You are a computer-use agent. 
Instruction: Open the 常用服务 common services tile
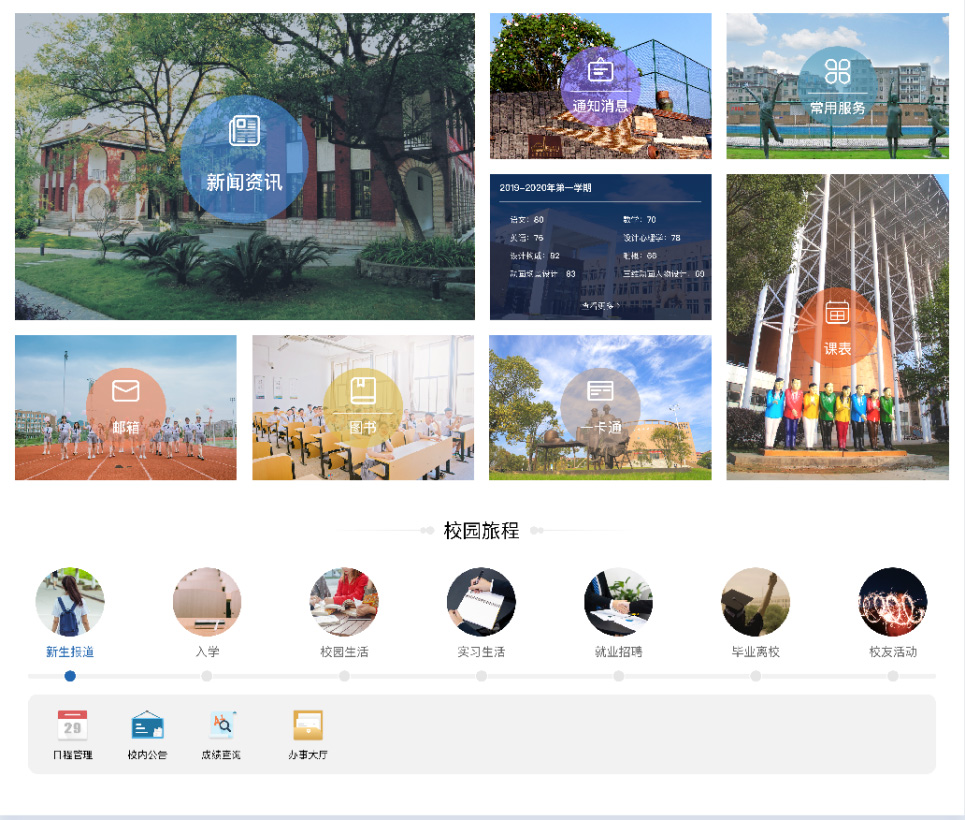tap(837, 86)
